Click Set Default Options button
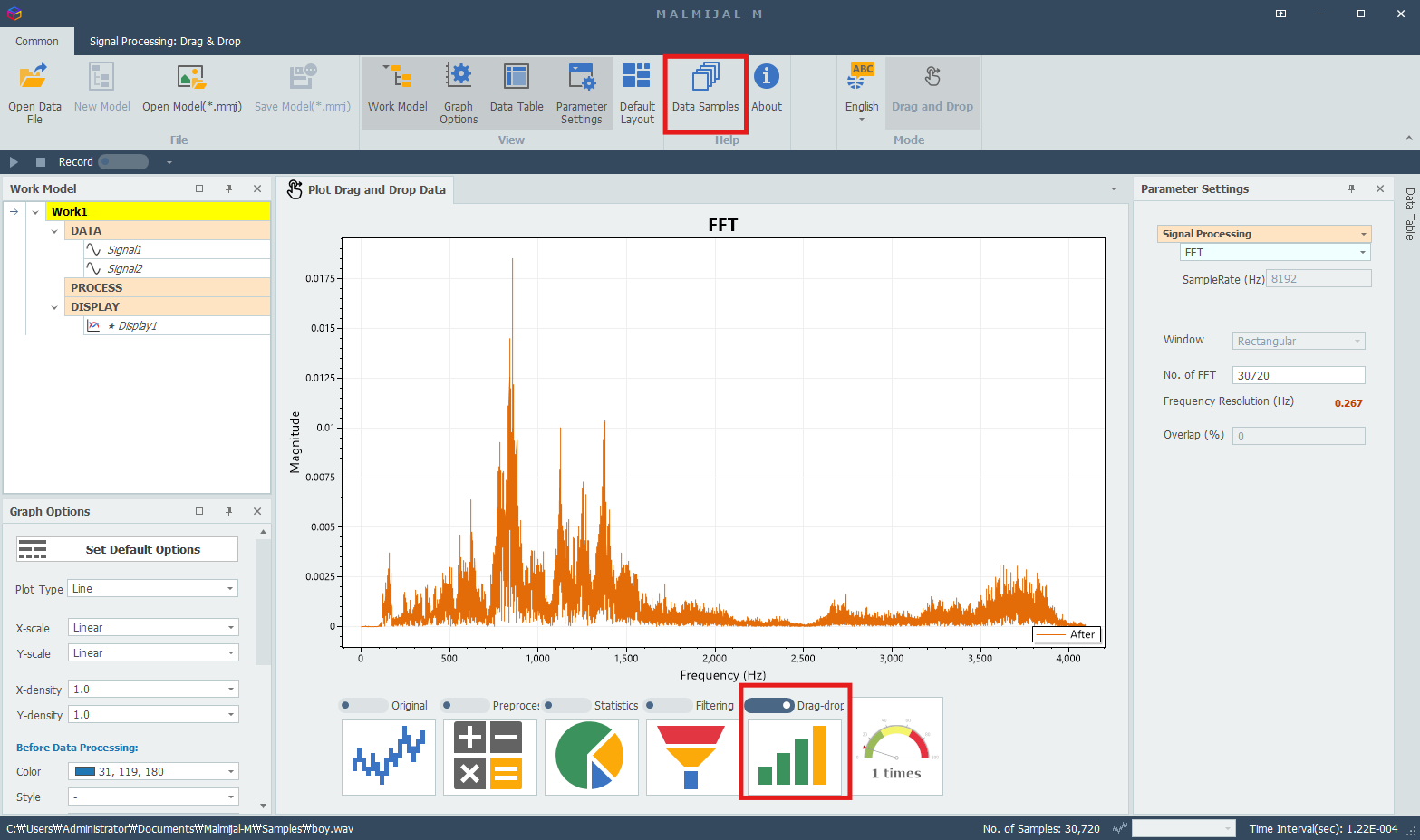Screen dimensions: 1420x840 tap(127, 549)
